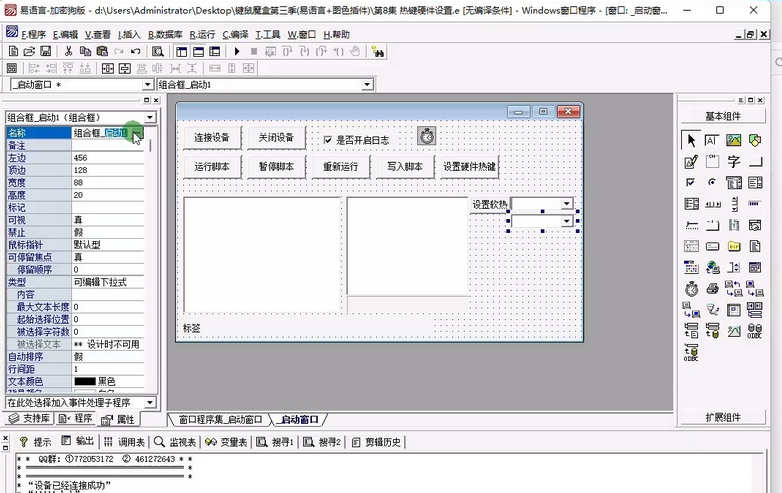Switch to the 支持库 tab
Screen dimensions: 782x493
(30, 418)
